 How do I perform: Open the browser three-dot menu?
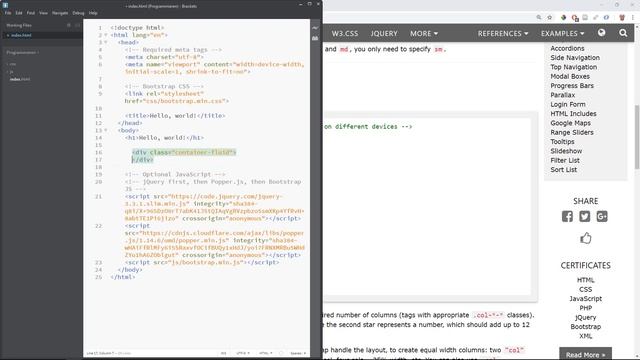pos(633,18)
